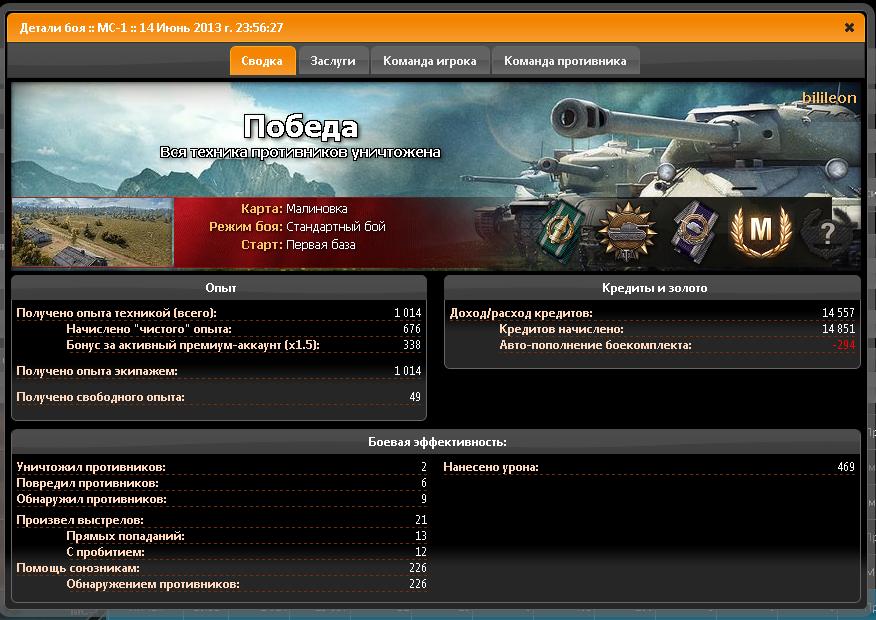The width and height of the screenshot is (876, 620).
Task: Click 'Начислено "чистого" опыта:' row
Action: [244, 329]
